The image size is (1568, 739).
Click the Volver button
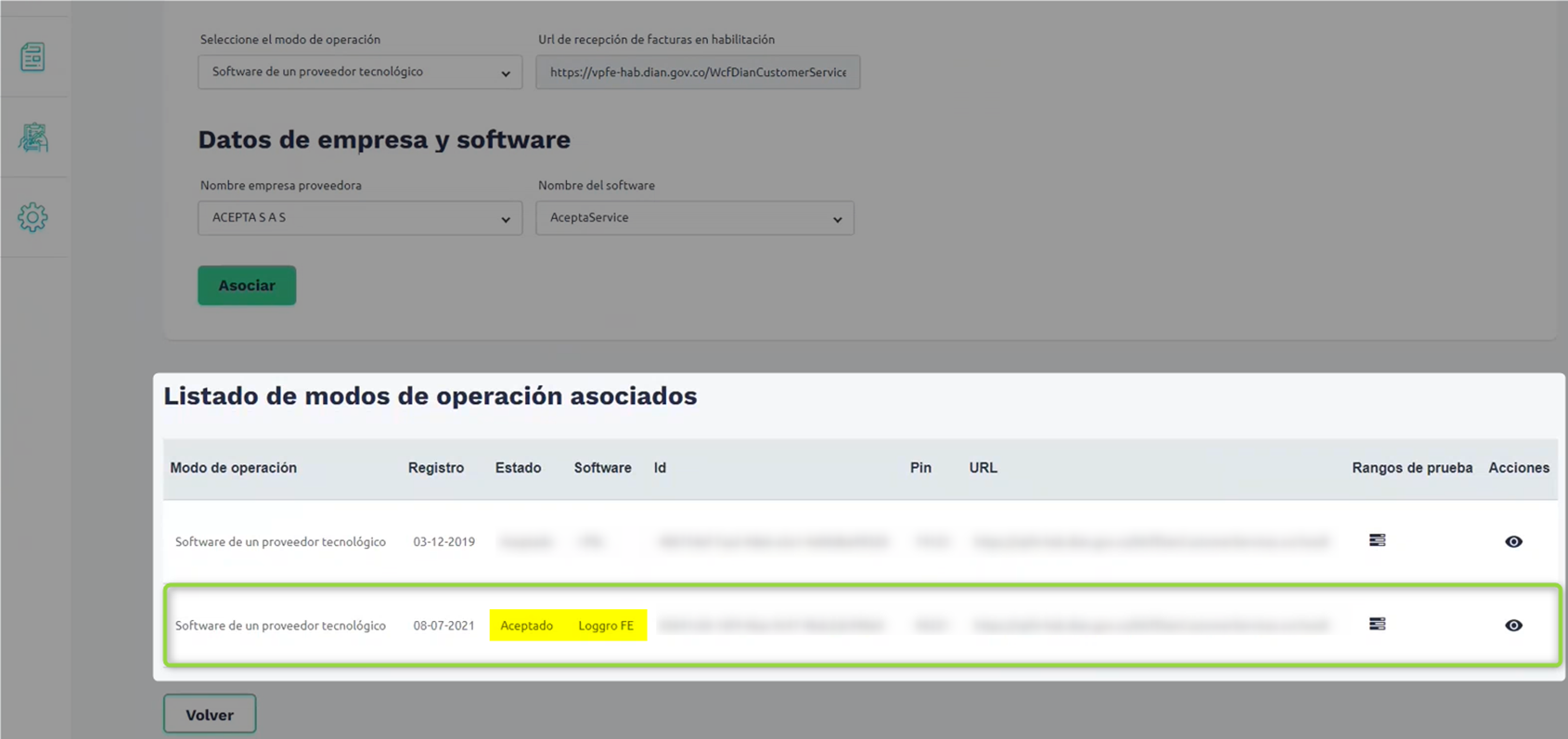(210, 715)
